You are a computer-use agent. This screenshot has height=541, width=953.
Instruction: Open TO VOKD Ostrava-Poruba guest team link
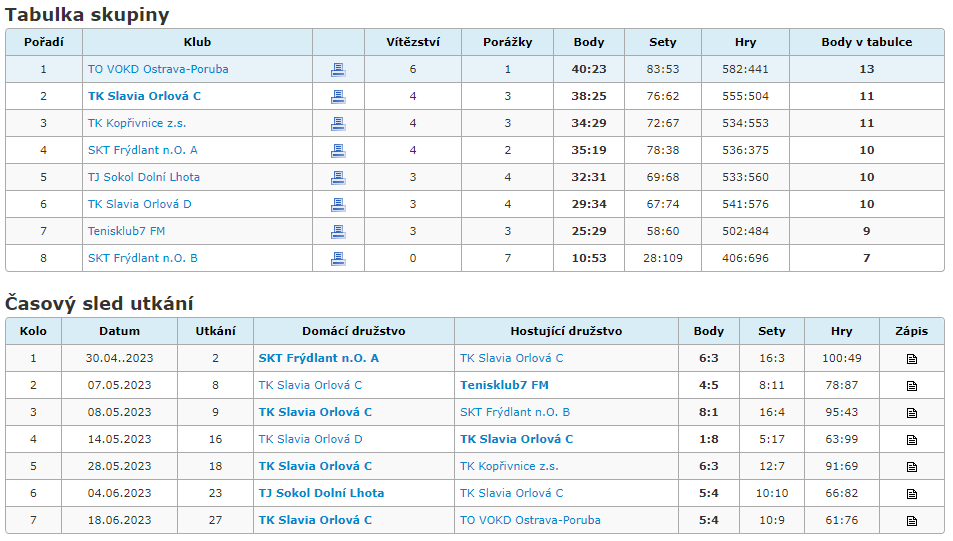(530, 520)
